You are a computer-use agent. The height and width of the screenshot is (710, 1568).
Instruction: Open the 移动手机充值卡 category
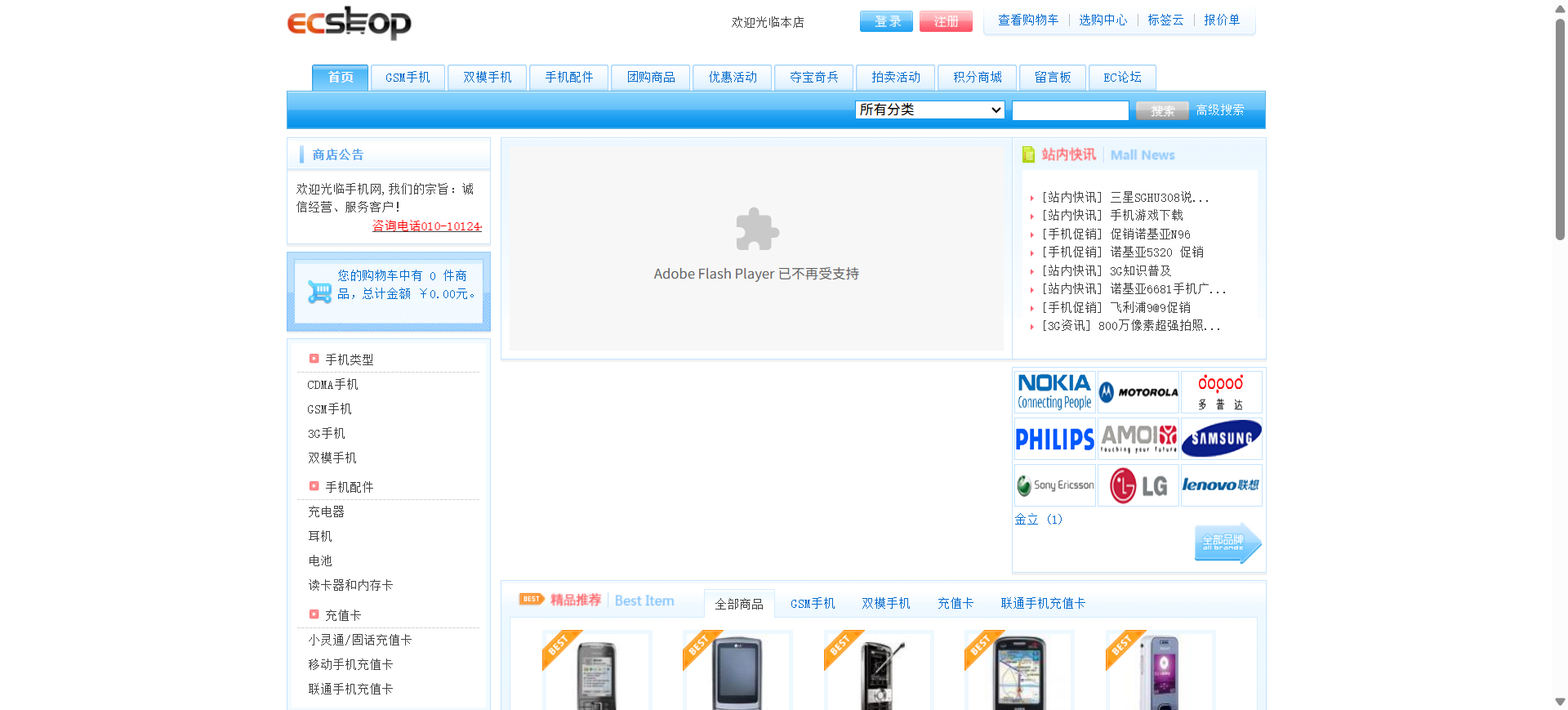[x=350, y=664]
